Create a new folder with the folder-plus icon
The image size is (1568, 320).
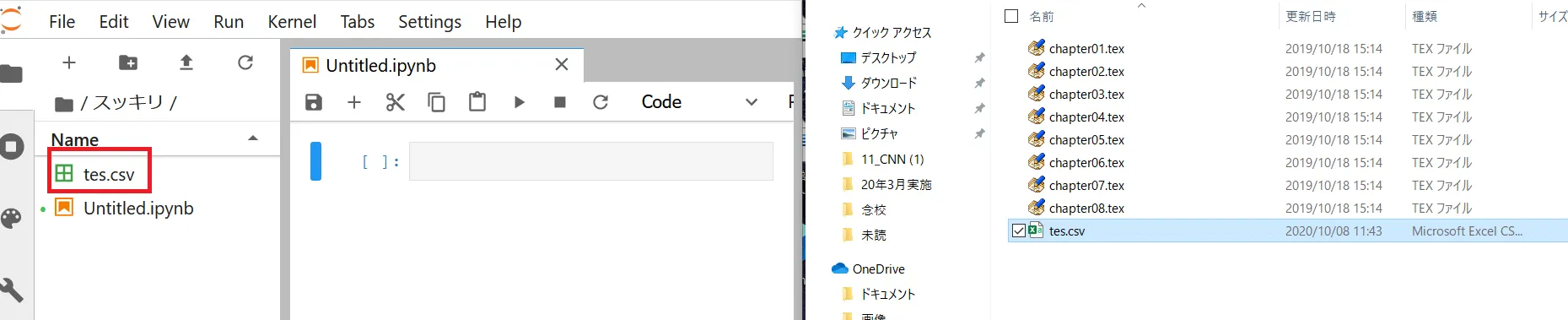click(x=128, y=62)
